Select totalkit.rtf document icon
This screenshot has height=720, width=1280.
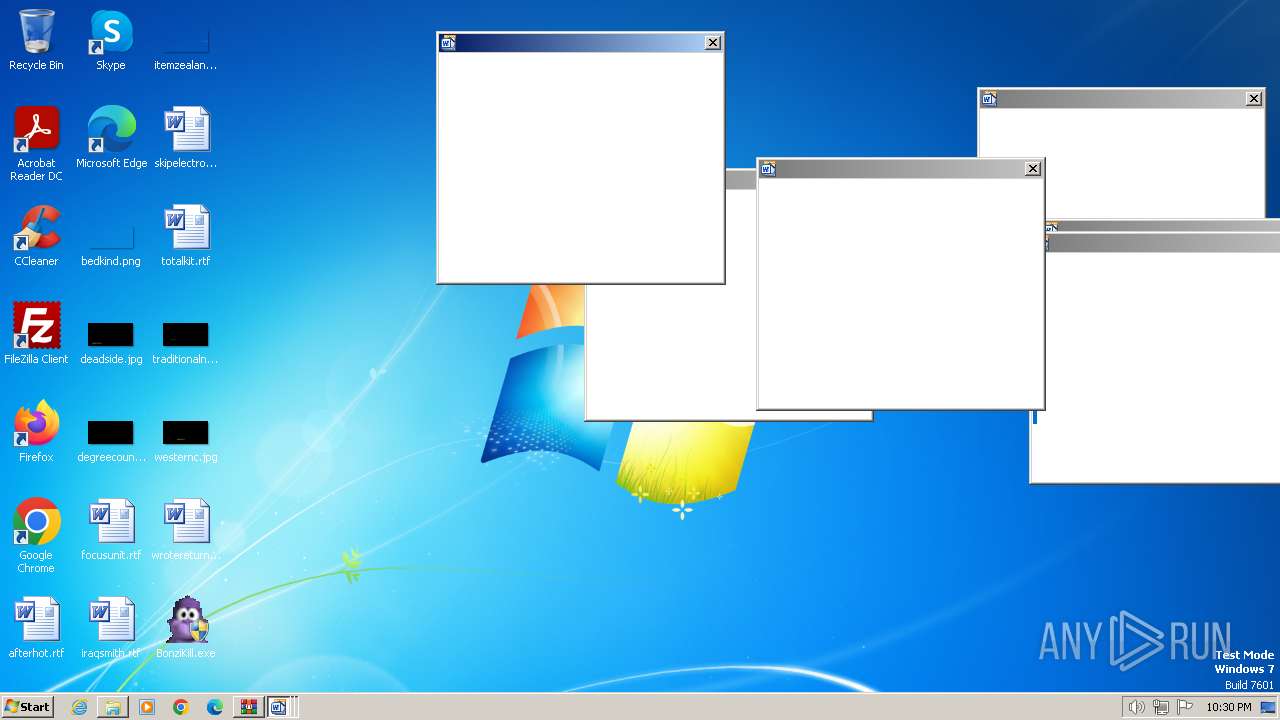click(185, 236)
